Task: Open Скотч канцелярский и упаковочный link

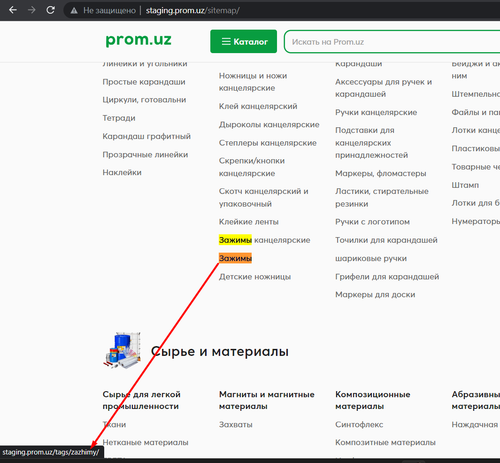Action: tap(263, 198)
